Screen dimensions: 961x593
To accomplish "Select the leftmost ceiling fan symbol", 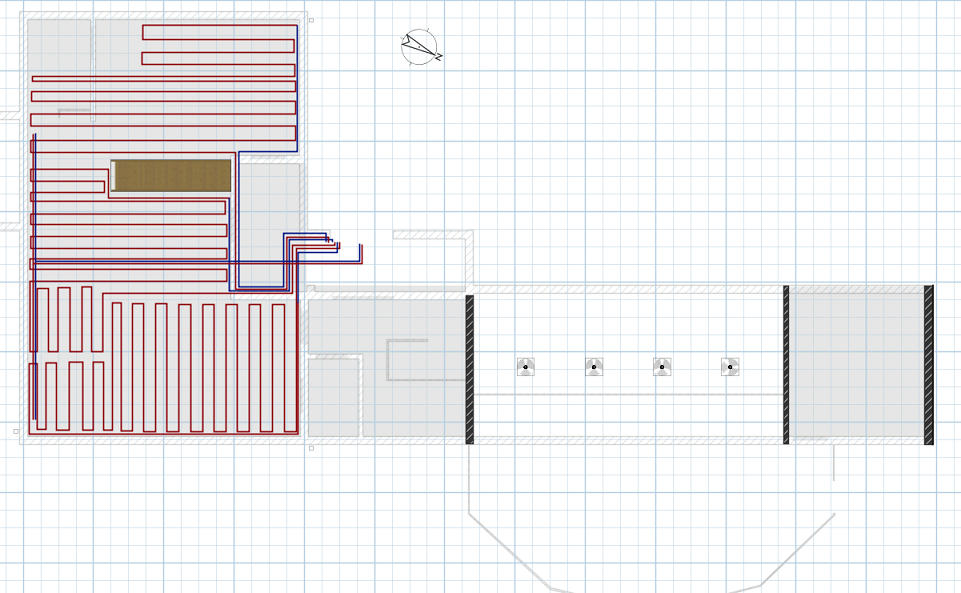I will click(x=526, y=367).
